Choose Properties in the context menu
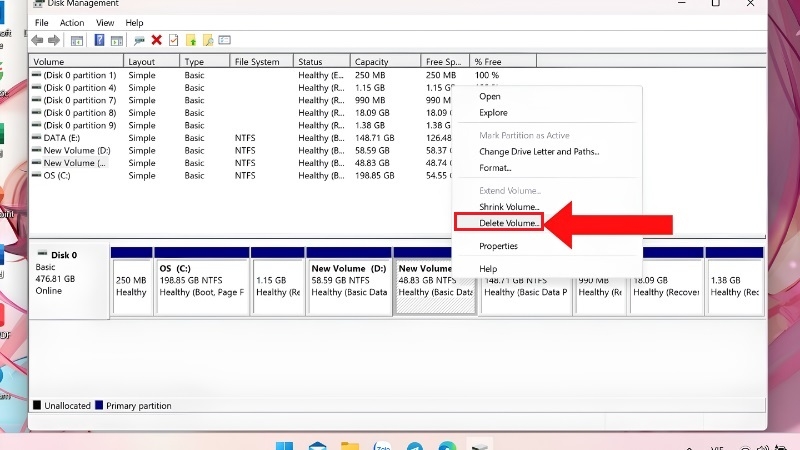The height and width of the screenshot is (450, 800). 498,246
